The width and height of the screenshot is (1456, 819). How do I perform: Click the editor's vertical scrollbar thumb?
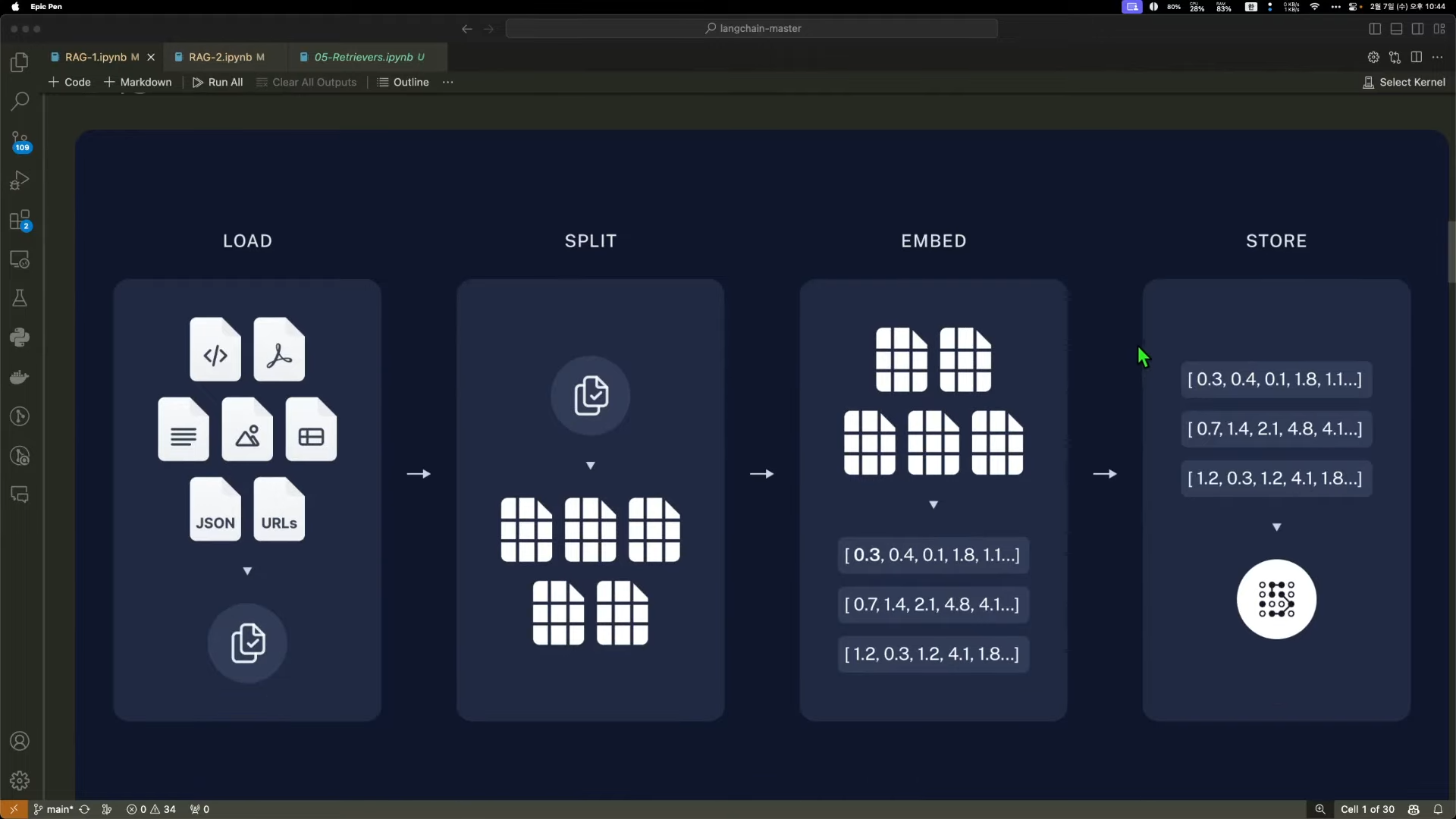(1451, 252)
